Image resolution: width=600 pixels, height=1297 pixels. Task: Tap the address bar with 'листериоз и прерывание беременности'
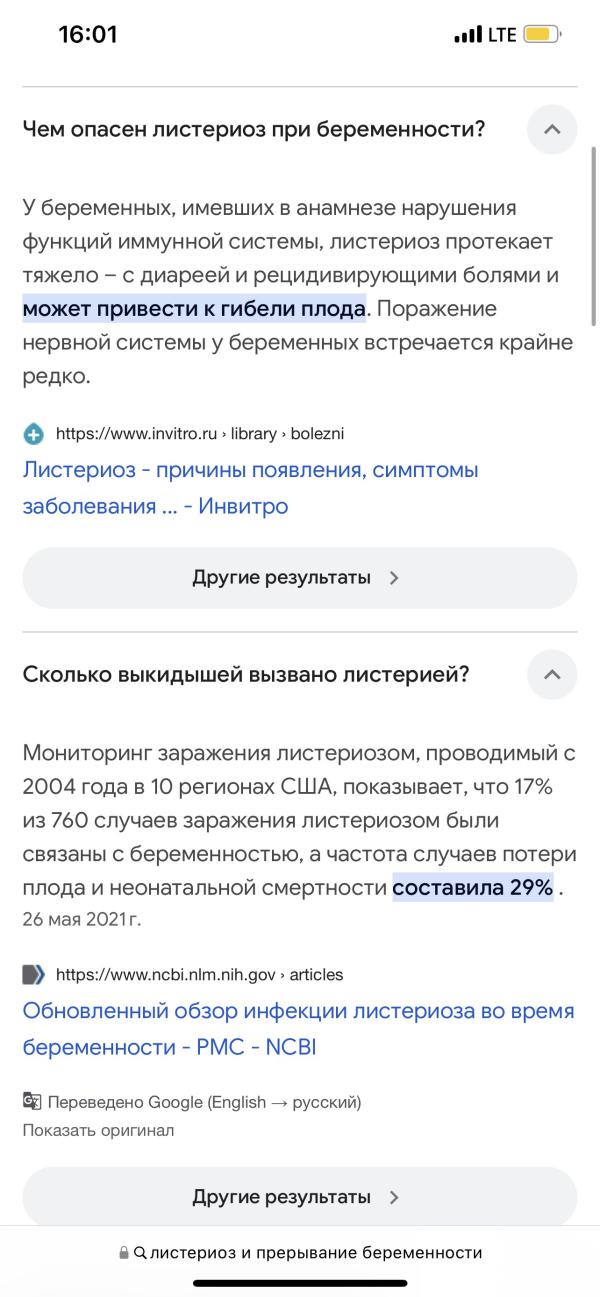point(300,1253)
